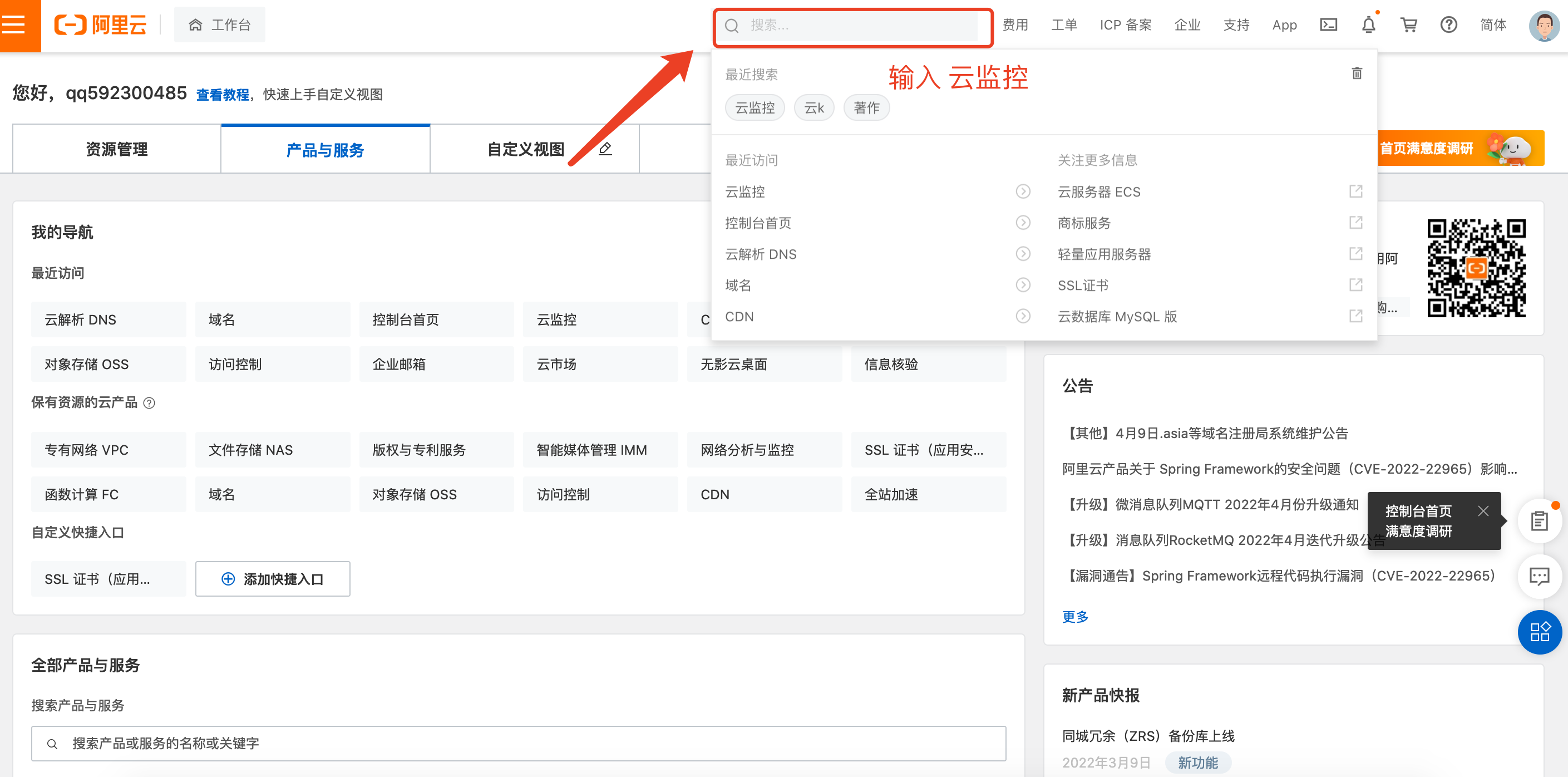Open 微消息队列MQTT 升级通知 announcement
1568x777 pixels.
coord(1211,505)
